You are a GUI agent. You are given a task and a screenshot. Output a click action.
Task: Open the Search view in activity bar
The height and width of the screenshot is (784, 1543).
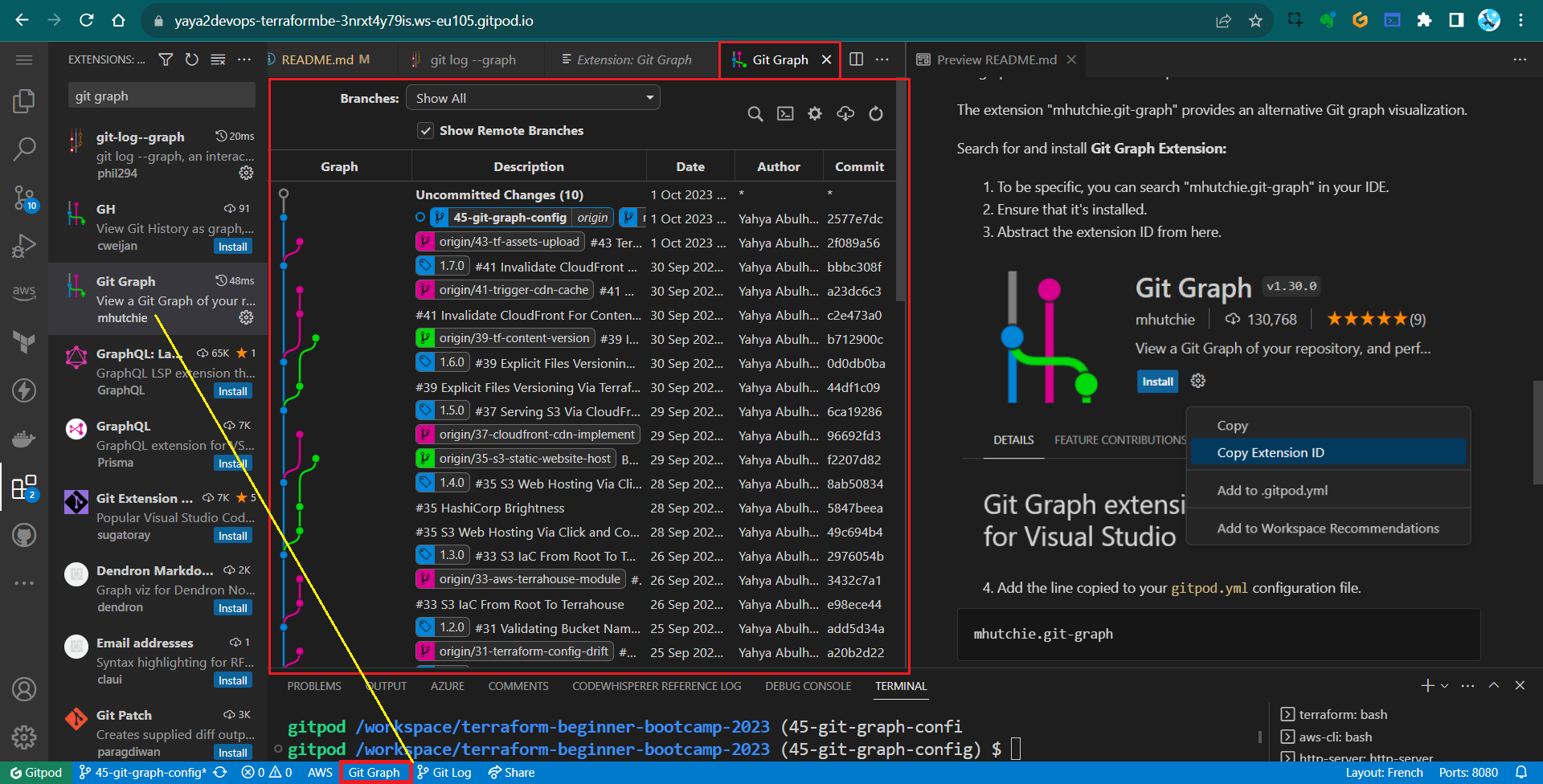pyautogui.click(x=24, y=149)
